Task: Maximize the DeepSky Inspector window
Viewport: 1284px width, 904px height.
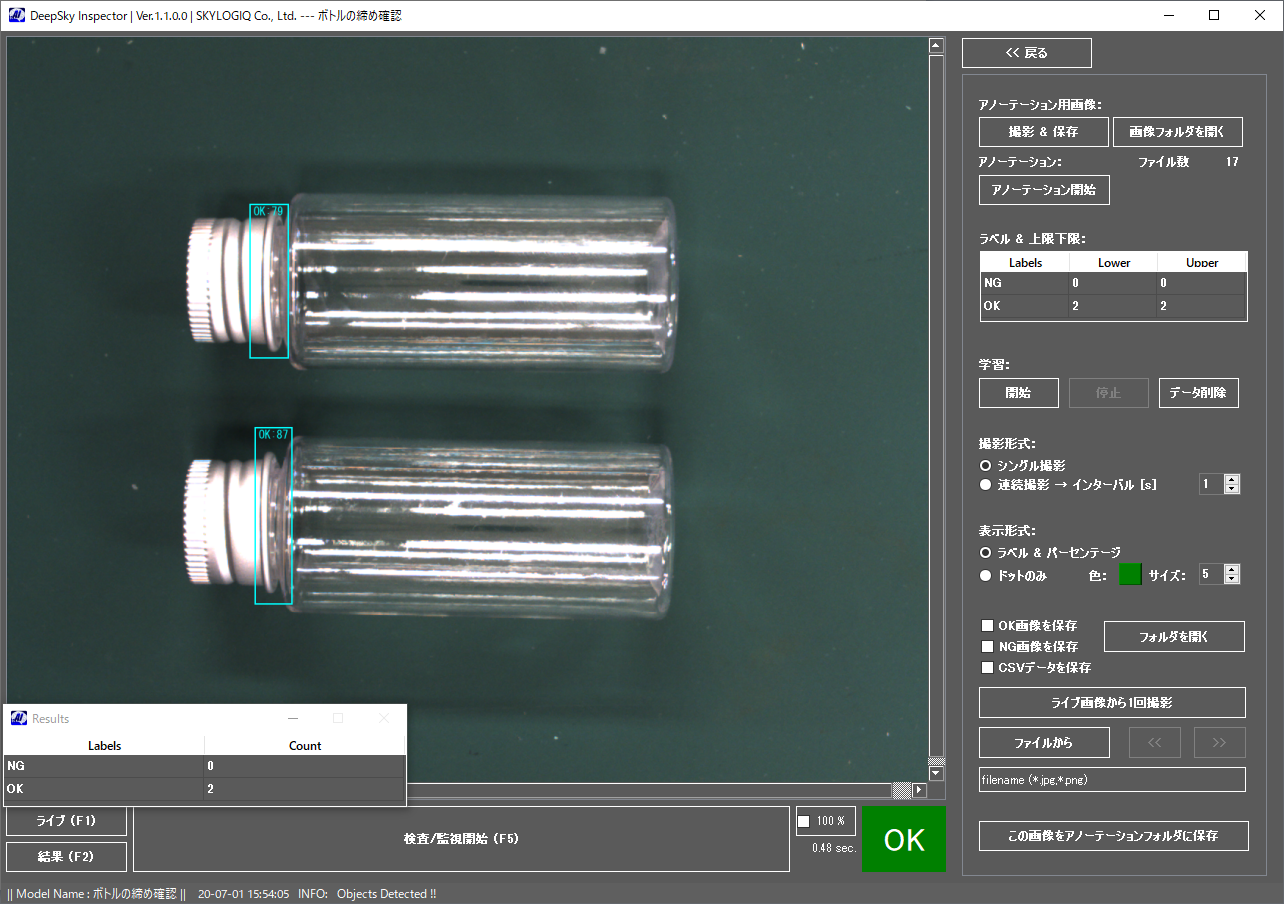Action: [1214, 15]
